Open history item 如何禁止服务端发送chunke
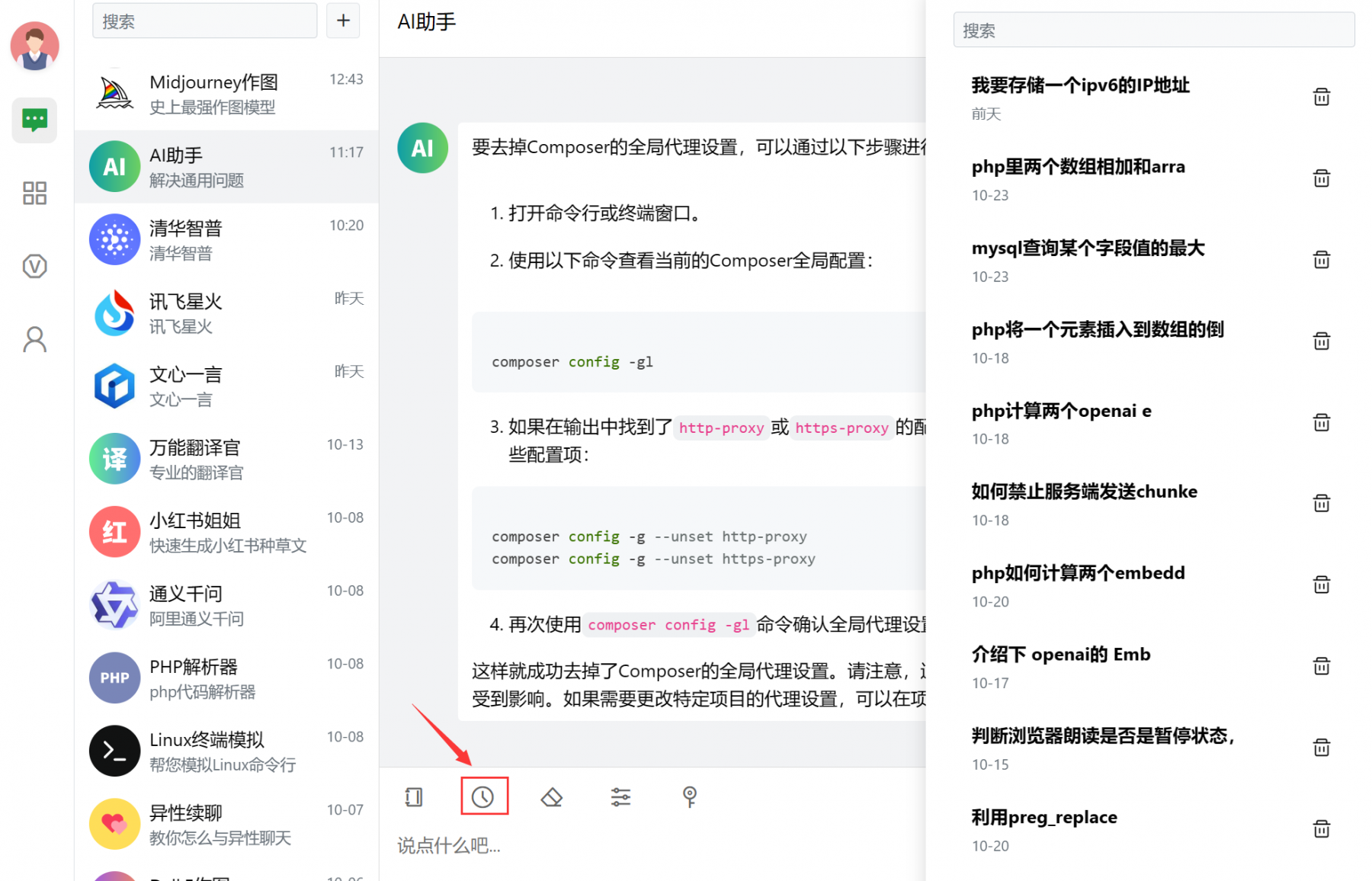Screen dimensions: 1372x881 pos(1084,492)
